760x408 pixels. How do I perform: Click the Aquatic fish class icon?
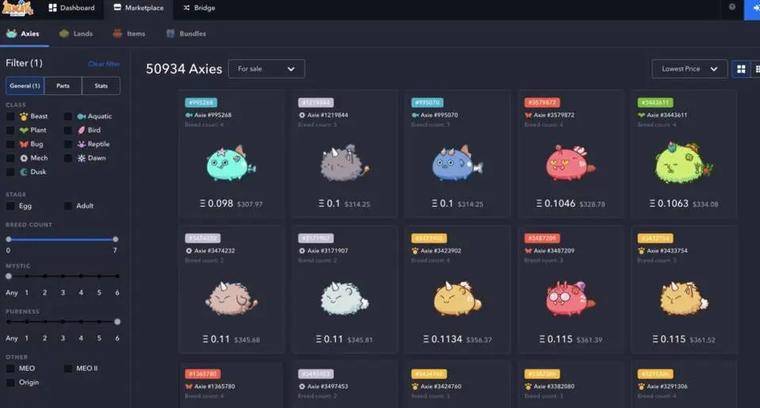81,116
